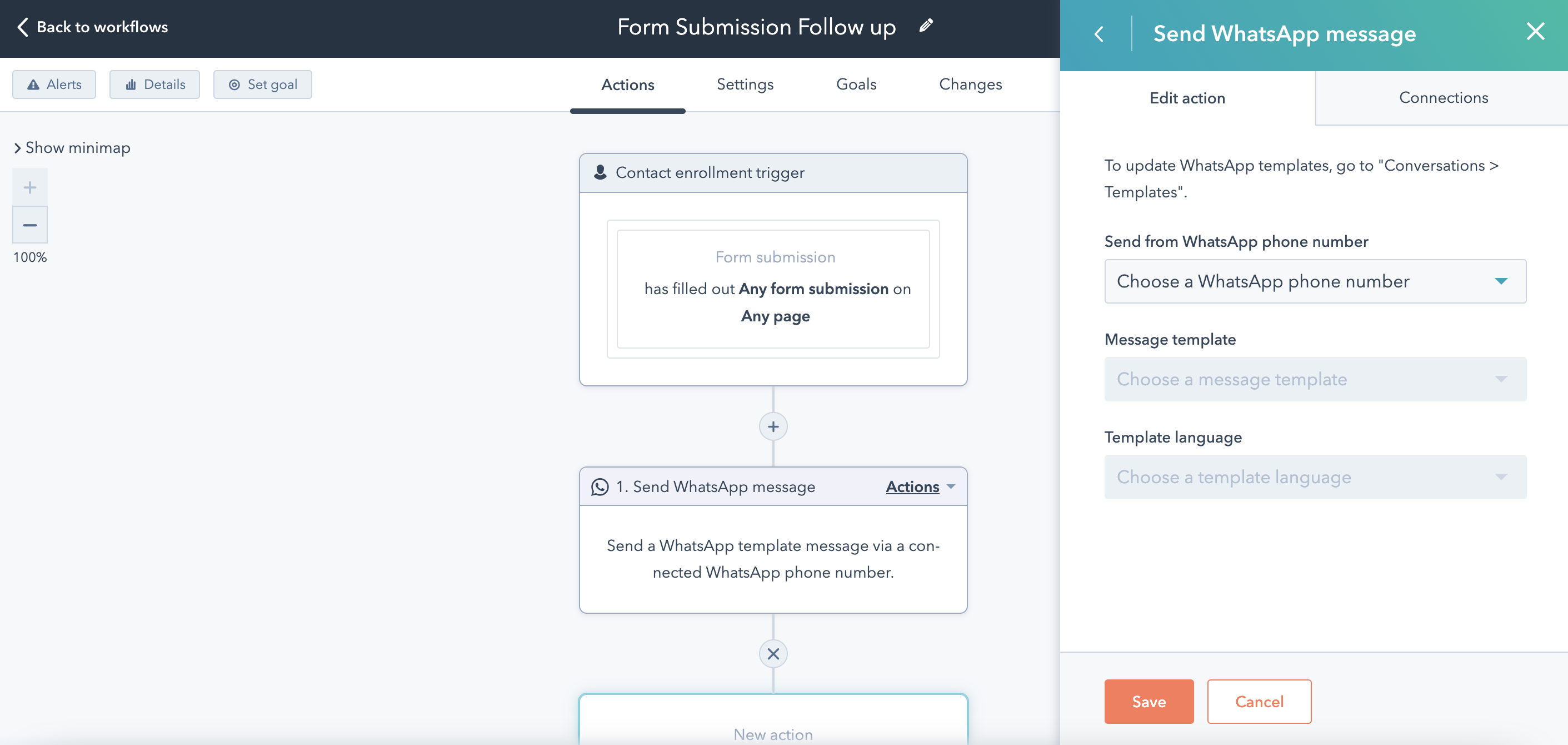This screenshot has height=745, width=1568.
Task: Click the edit pencil icon on workflow title
Action: point(925,27)
